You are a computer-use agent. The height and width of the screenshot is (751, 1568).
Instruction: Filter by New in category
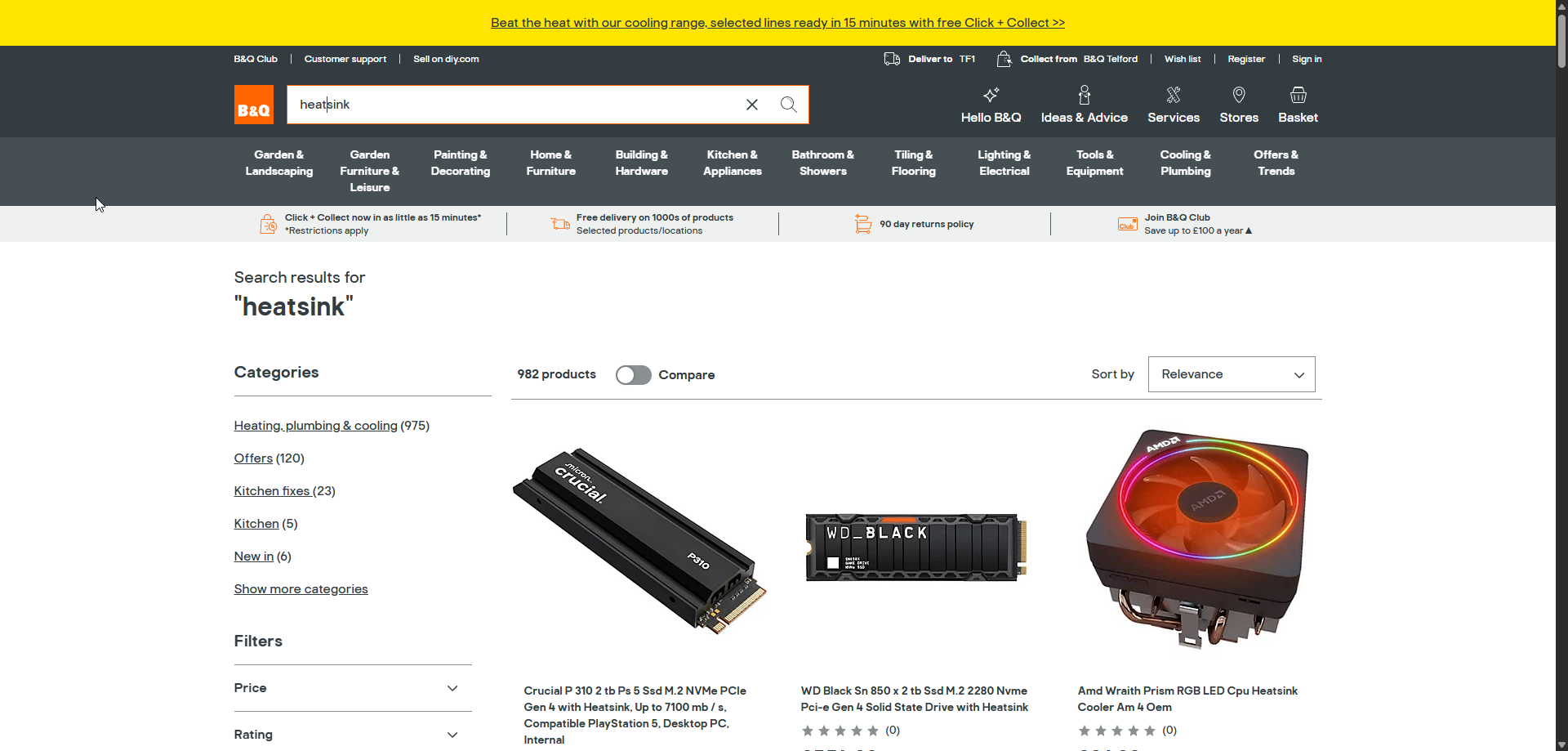pyautogui.click(x=254, y=557)
